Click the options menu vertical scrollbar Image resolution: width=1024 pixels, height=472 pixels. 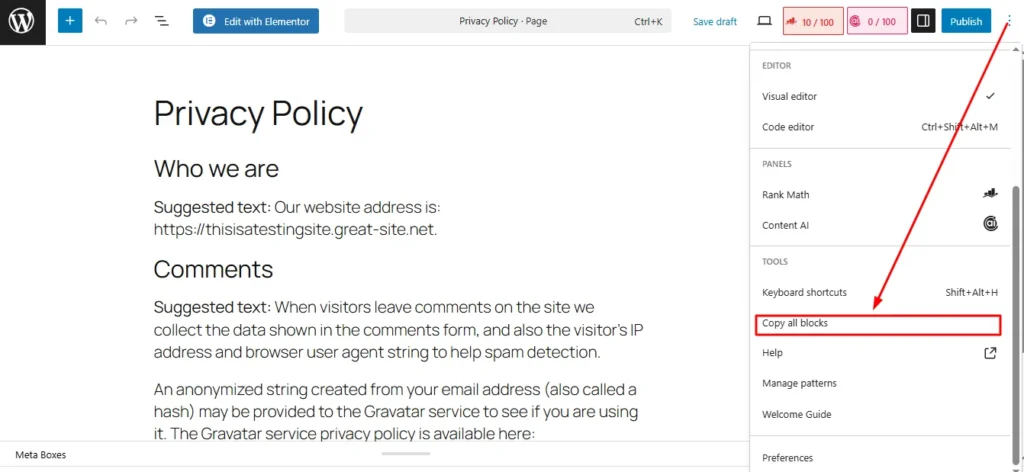click(1017, 300)
